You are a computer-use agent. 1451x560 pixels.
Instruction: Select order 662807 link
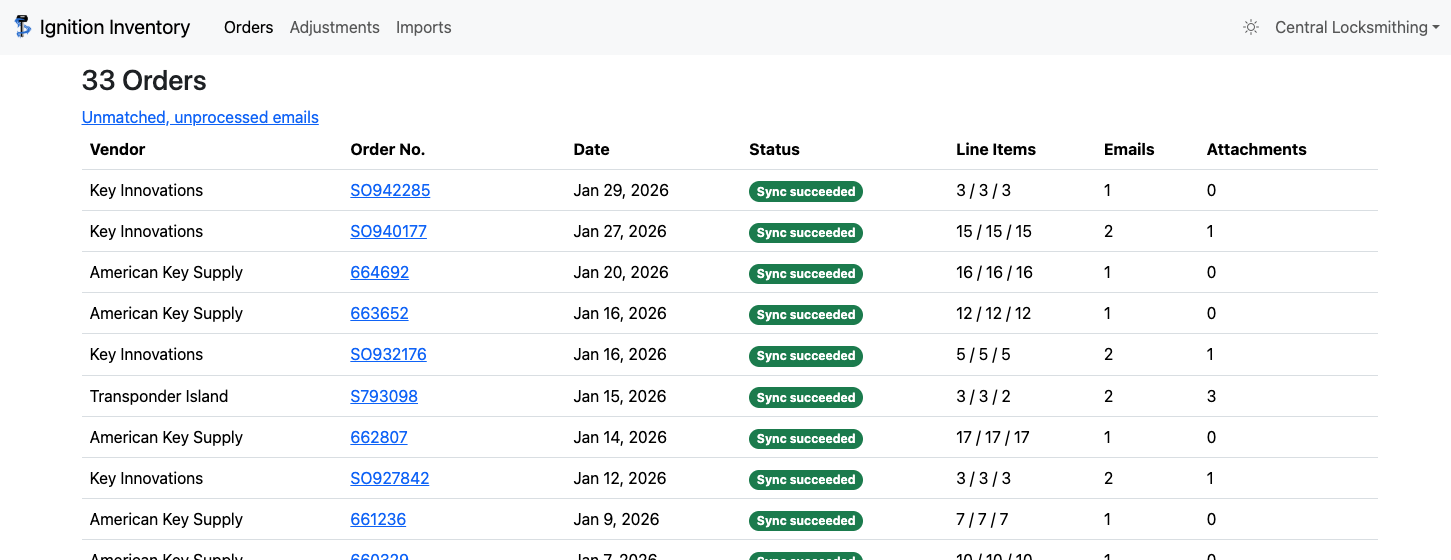pyautogui.click(x=378, y=437)
